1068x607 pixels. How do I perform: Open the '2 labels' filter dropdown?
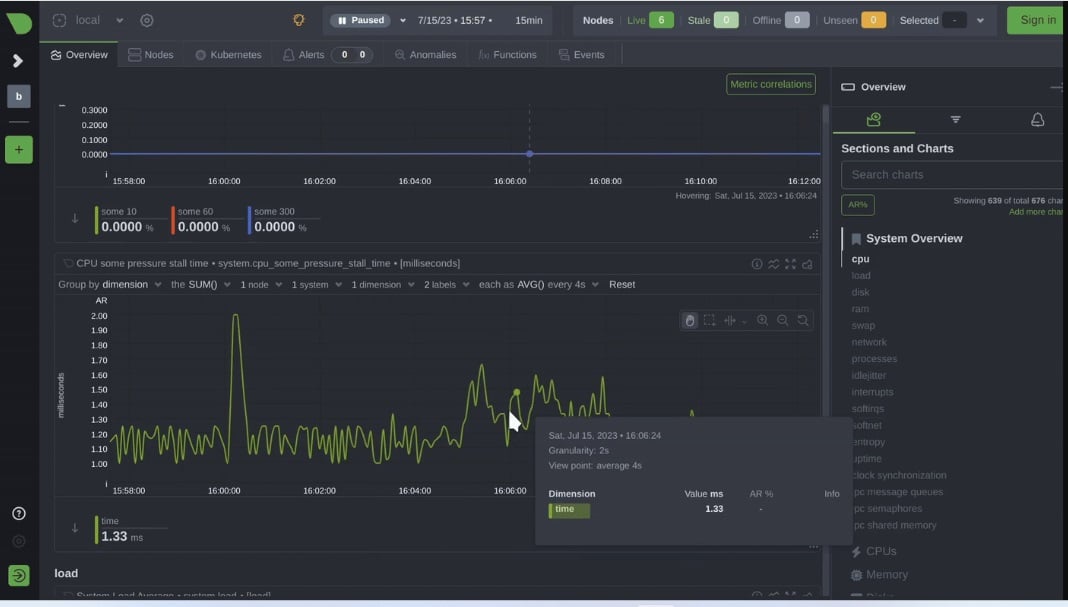(447, 285)
